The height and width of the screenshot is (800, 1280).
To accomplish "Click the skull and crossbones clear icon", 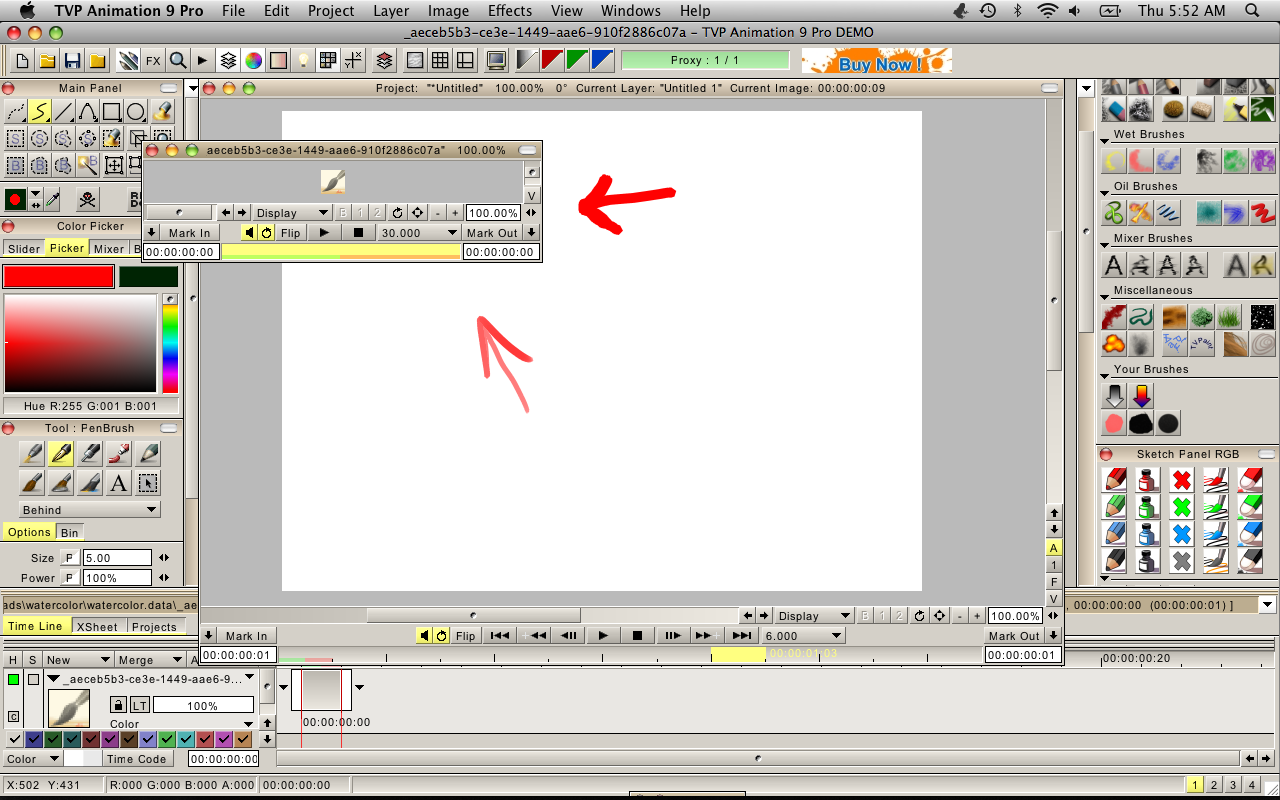I will (x=88, y=198).
